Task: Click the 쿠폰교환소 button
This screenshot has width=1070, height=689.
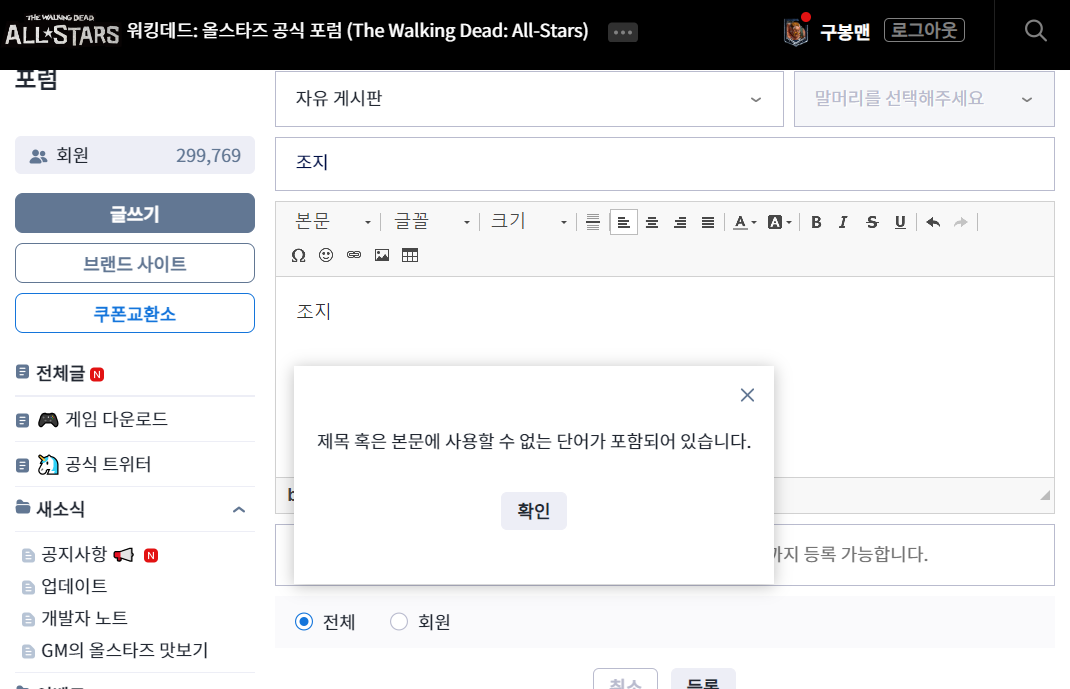Action: [x=135, y=313]
